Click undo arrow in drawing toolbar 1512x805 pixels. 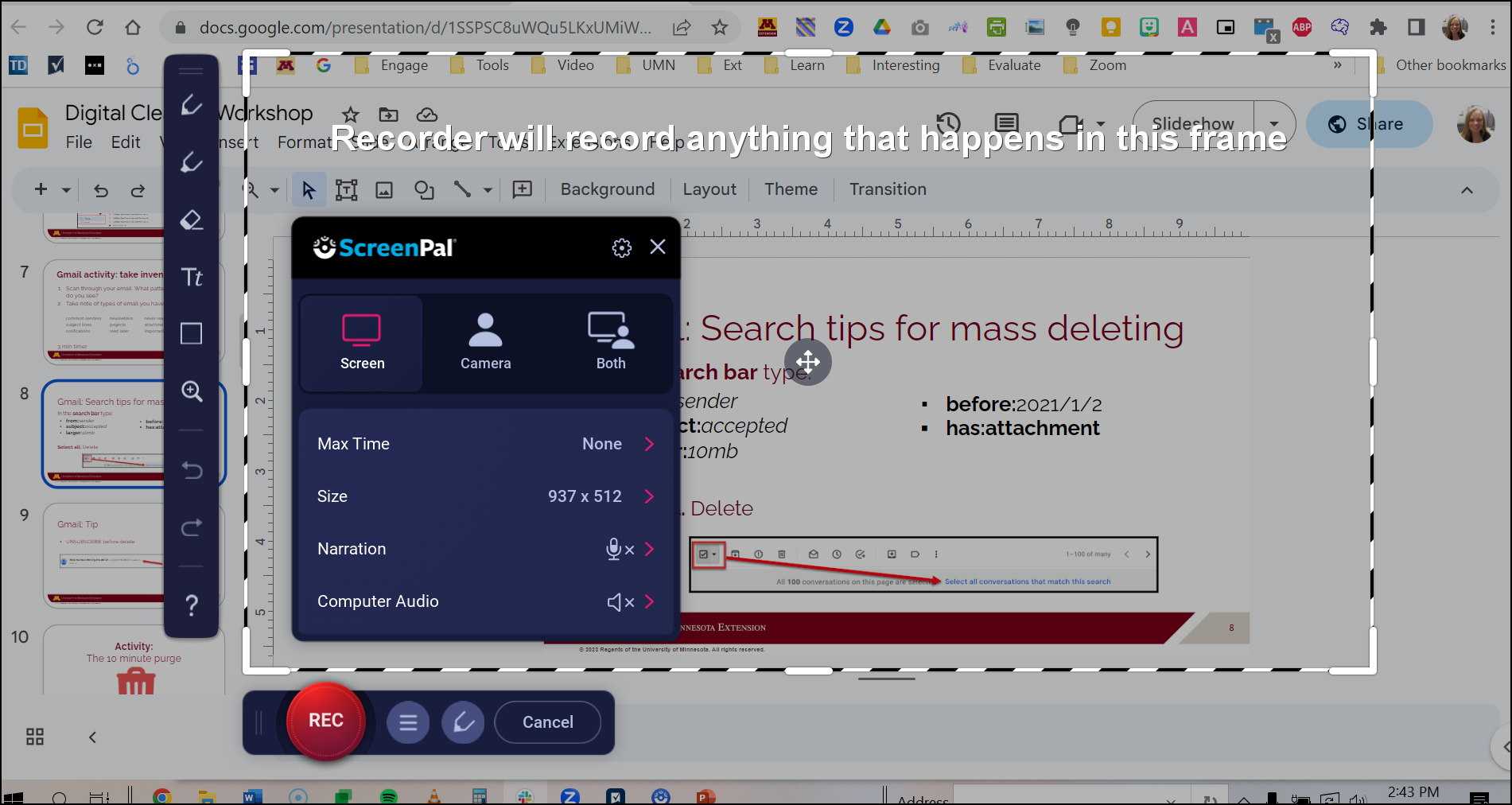pyautogui.click(x=192, y=469)
